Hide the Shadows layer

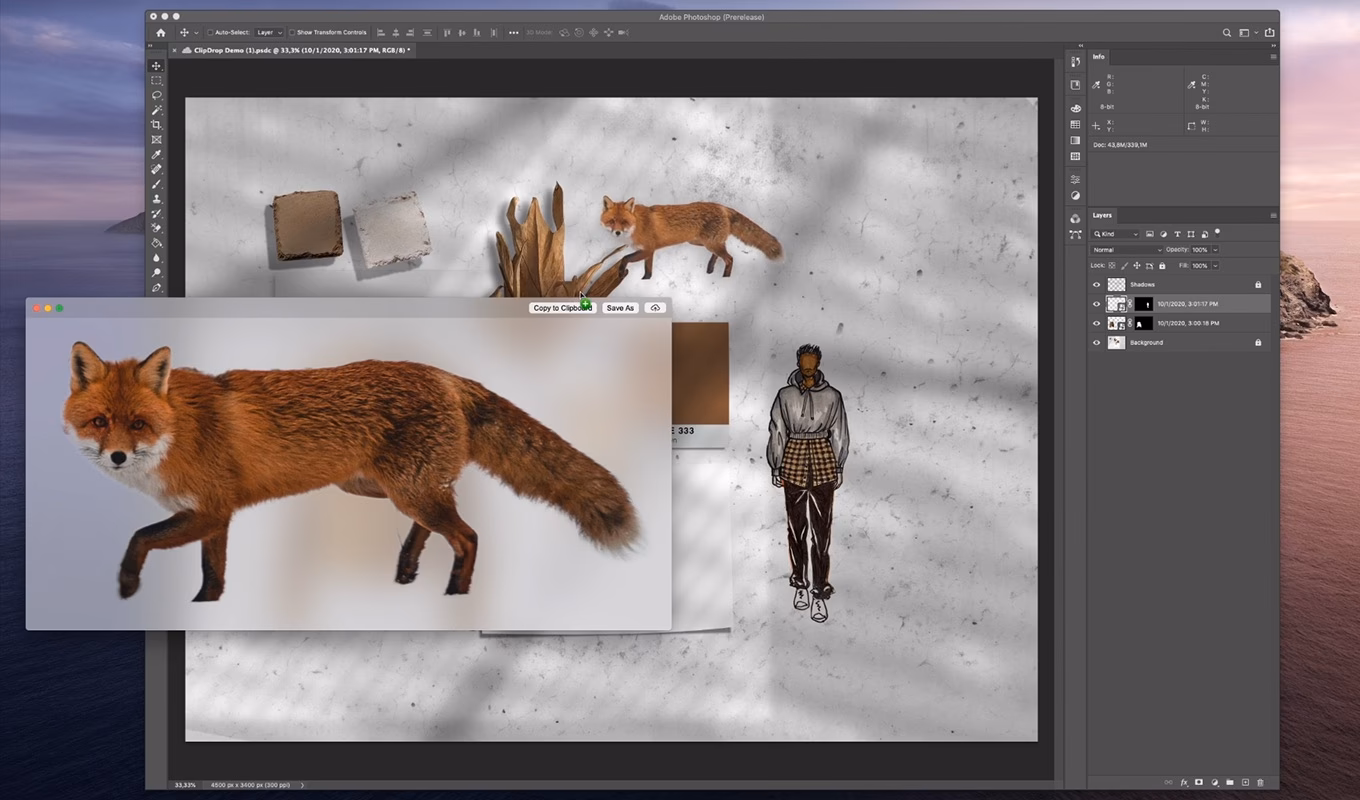click(1097, 285)
